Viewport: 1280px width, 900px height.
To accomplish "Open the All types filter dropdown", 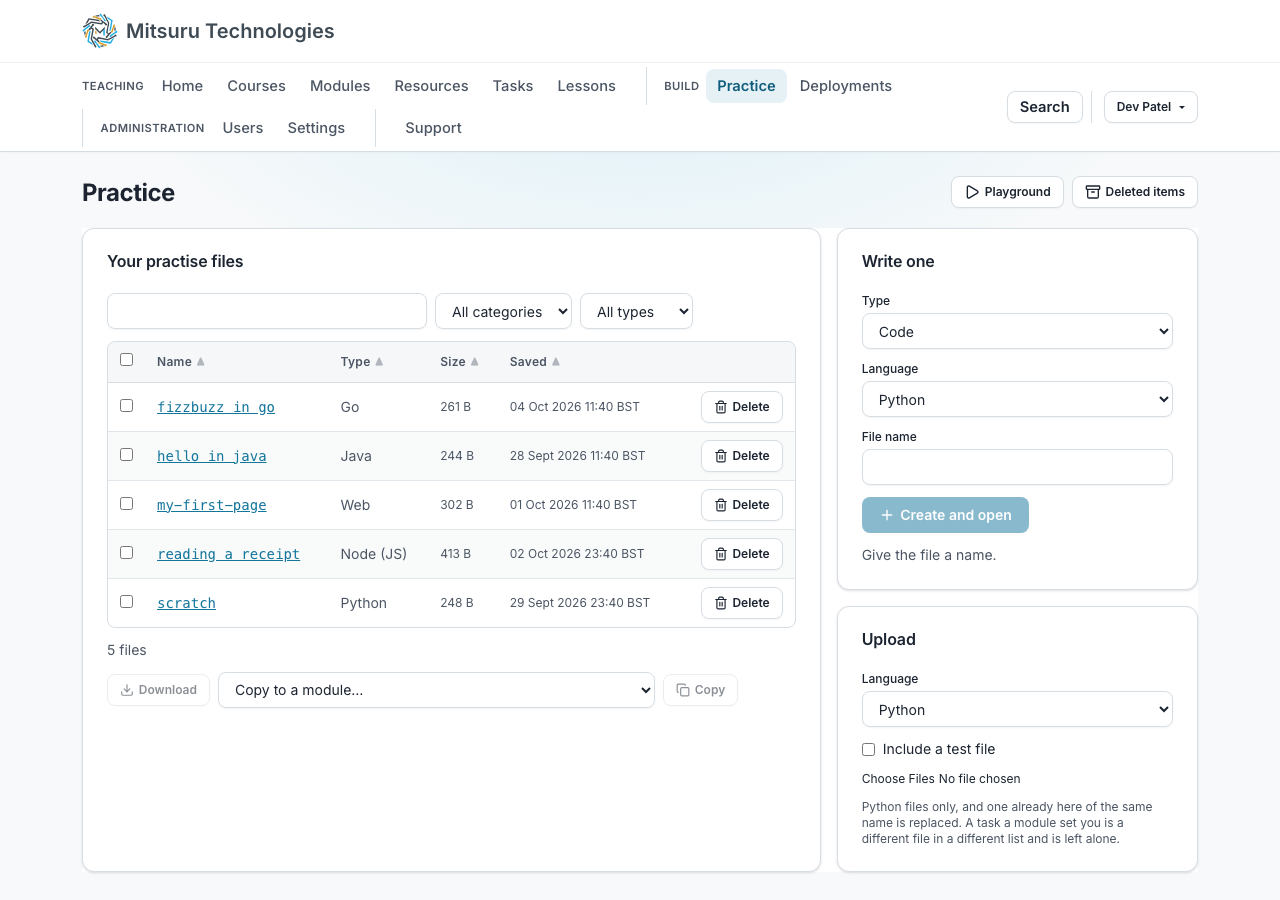I will [x=636, y=311].
